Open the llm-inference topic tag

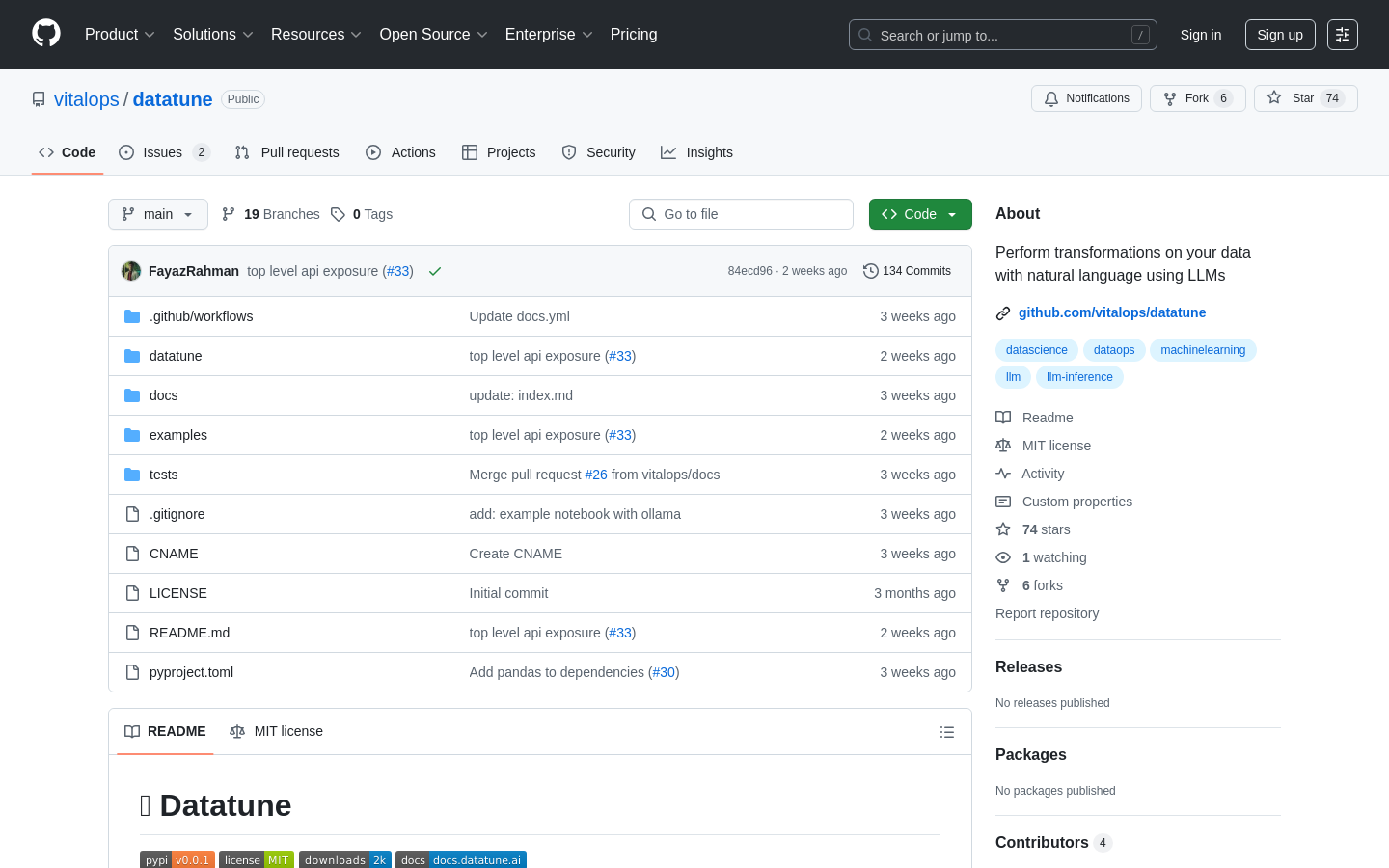pos(1079,377)
